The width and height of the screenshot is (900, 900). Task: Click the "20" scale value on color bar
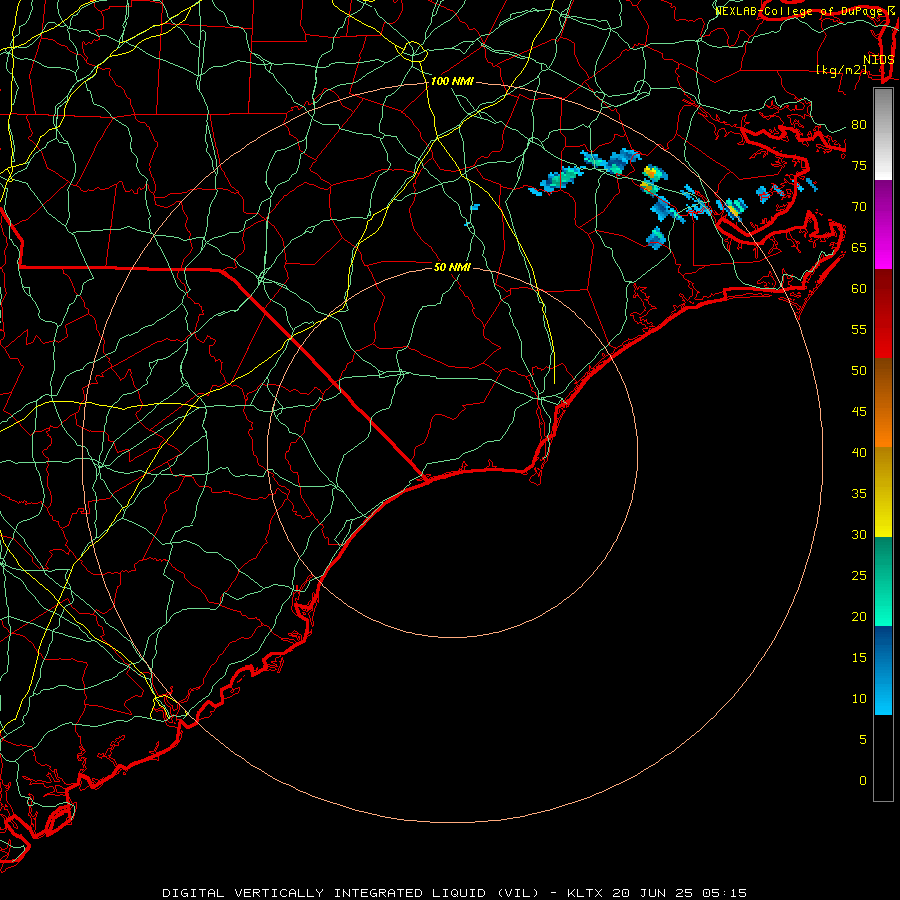tap(859, 617)
